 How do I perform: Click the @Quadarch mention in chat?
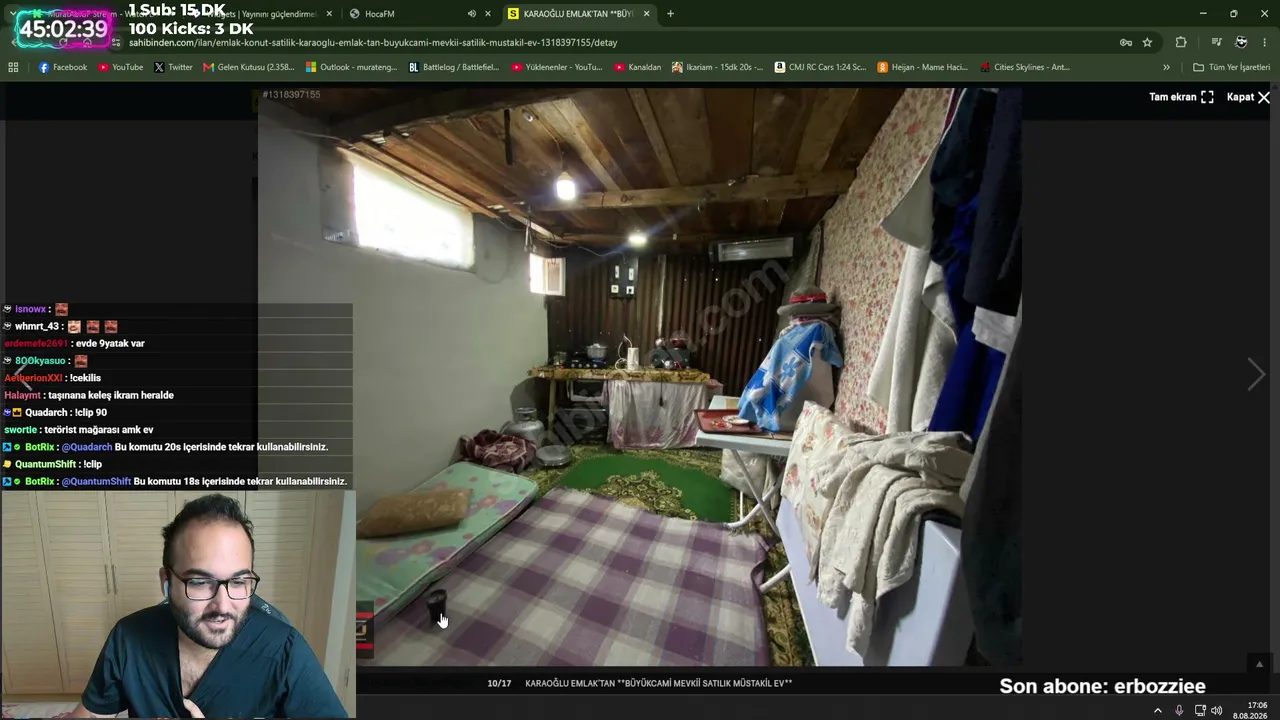(87, 447)
